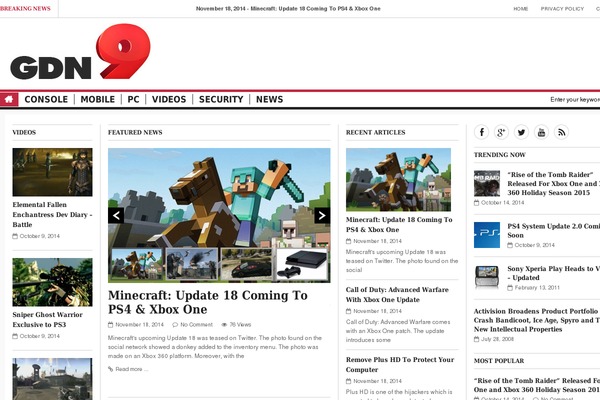Screen dimensions: 600x400
Task: Open Remove Plus HD To Protect article
Action: coord(400,365)
